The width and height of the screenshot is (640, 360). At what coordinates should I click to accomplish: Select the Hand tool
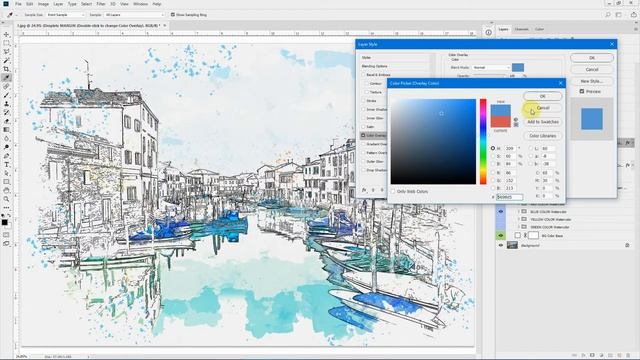tap(6, 191)
